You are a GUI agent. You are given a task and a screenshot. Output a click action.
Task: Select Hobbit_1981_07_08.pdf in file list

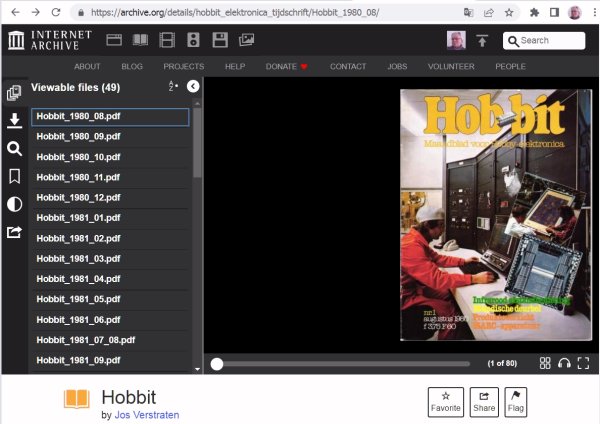tap(110, 341)
